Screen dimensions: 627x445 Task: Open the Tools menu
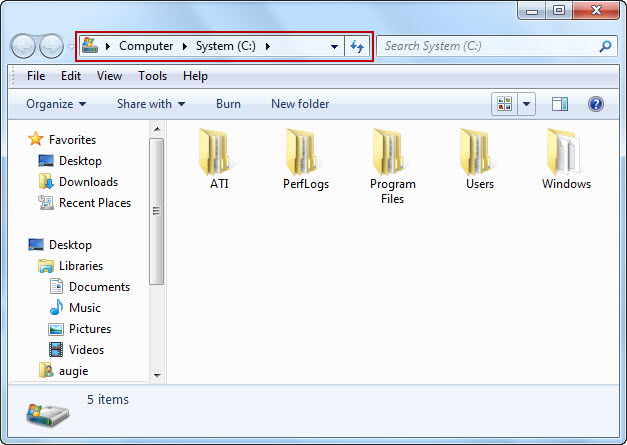tap(152, 76)
